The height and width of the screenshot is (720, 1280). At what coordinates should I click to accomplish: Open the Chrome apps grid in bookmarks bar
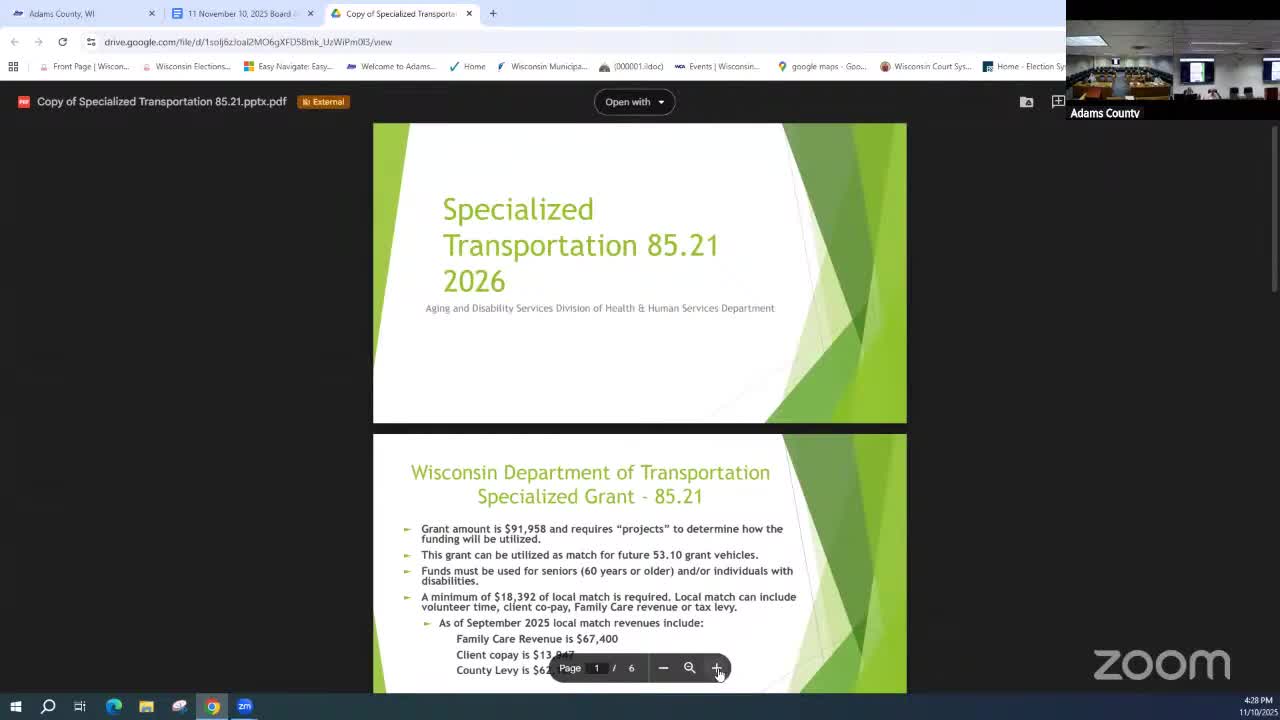(13, 67)
